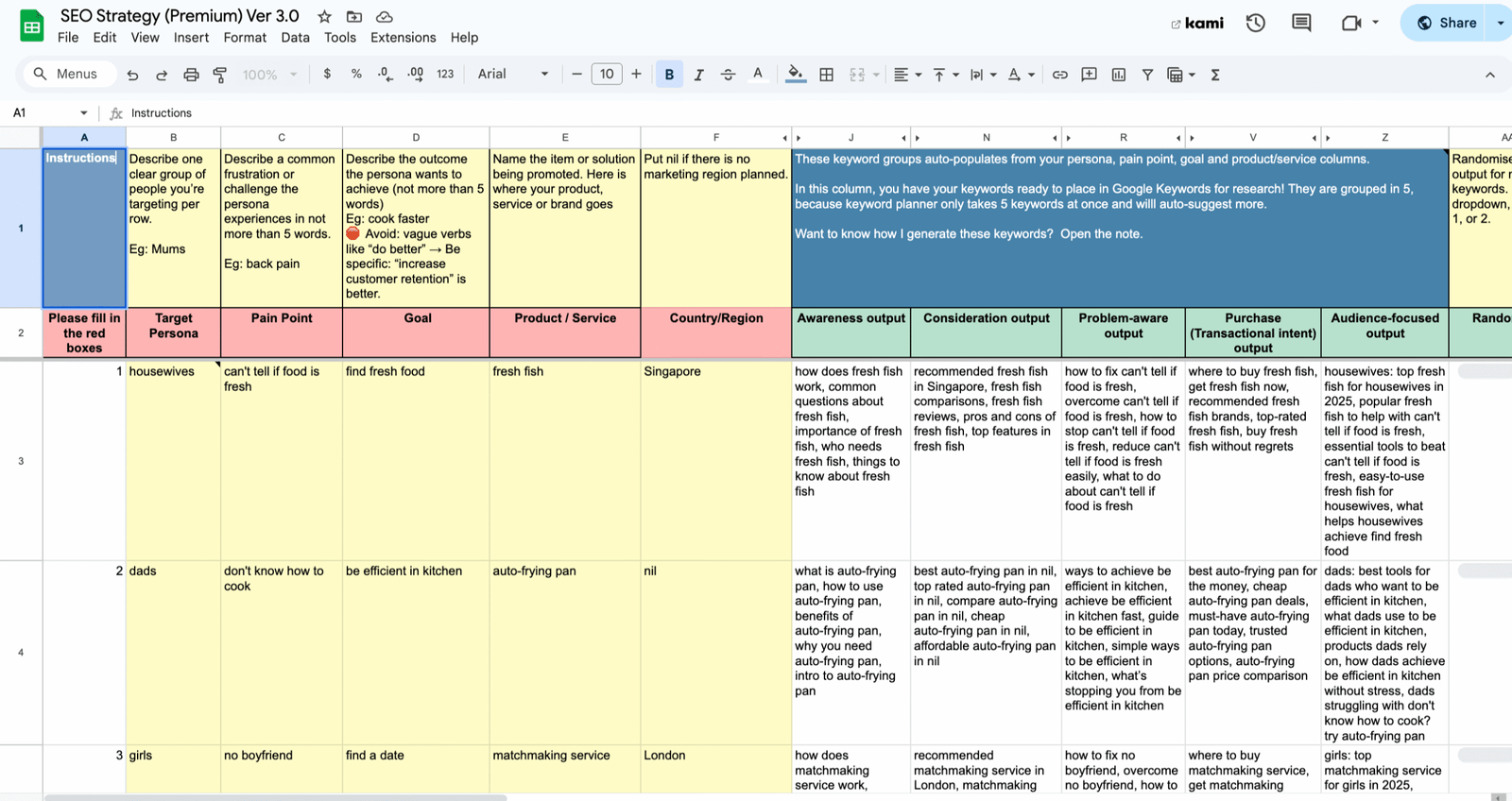This screenshot has width=1512, height=801.
Task: Open the Data menu
Action: [295, 38]
